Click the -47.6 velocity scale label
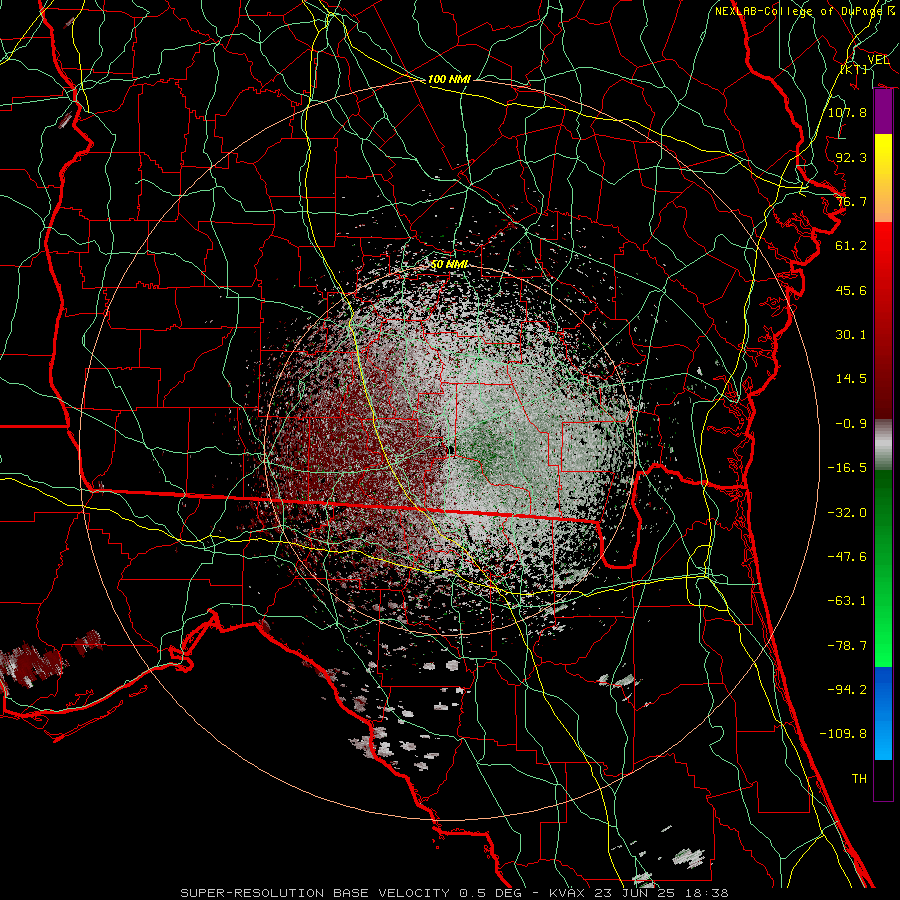 coord(847,557)
